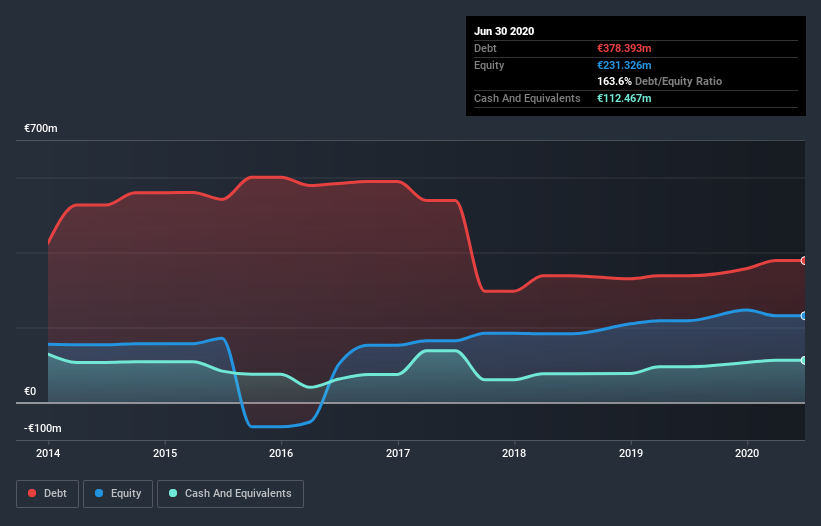Click the 2019 x-axis label
The image size is (821, 526).
[631, 453]
